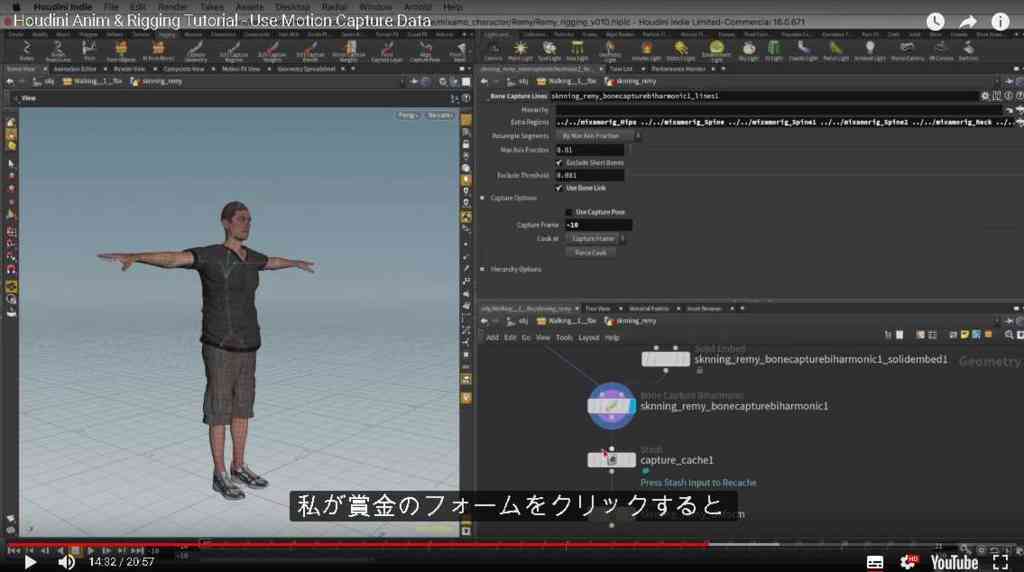Enter fullscreen with the corner icon

[1000, 562]
